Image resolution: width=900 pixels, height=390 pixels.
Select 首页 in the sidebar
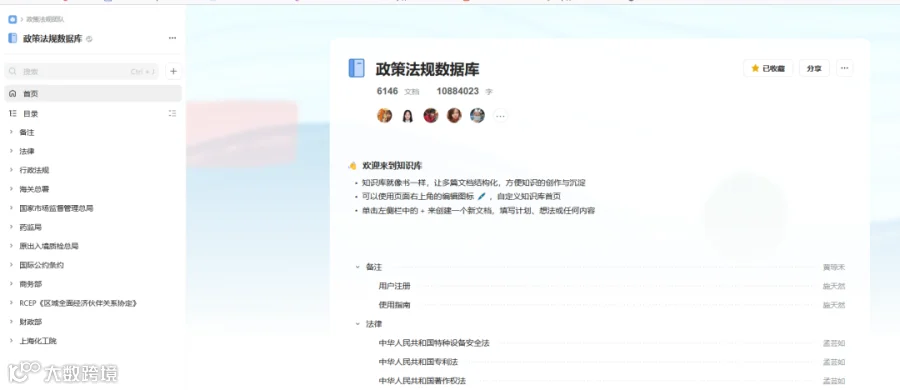pyautogui.click(x=93, y=94)
